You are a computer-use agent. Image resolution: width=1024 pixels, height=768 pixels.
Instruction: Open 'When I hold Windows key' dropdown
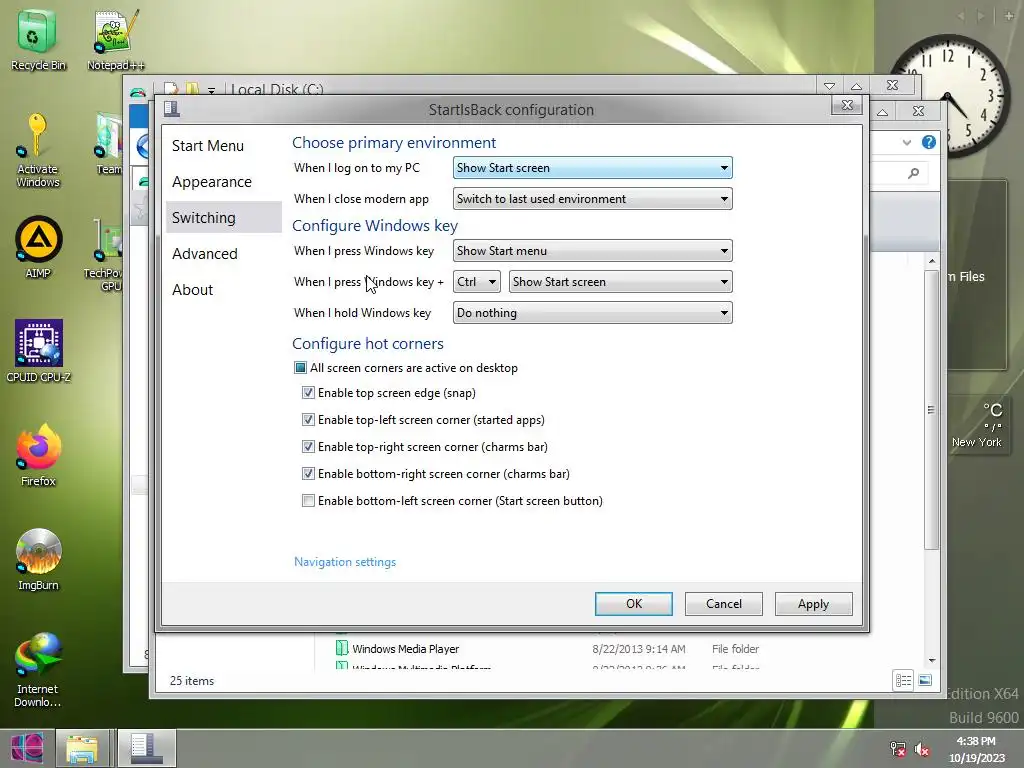592,313
